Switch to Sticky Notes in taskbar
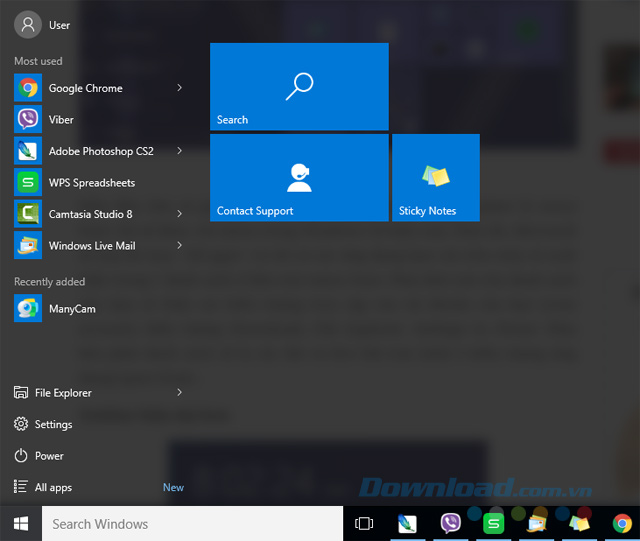The width and height of the screenshot is (640, 541). [580, 523]
